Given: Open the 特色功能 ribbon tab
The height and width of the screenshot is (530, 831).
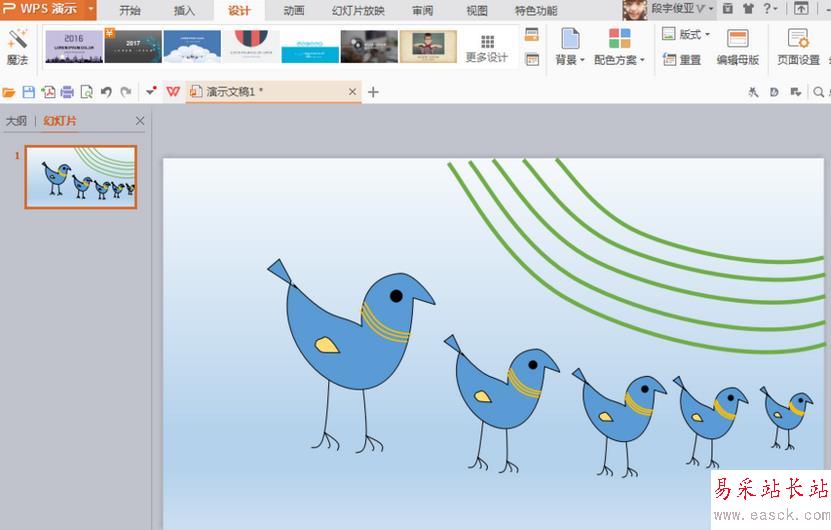Looking at the screenshot, I should (x=536, y=10).
